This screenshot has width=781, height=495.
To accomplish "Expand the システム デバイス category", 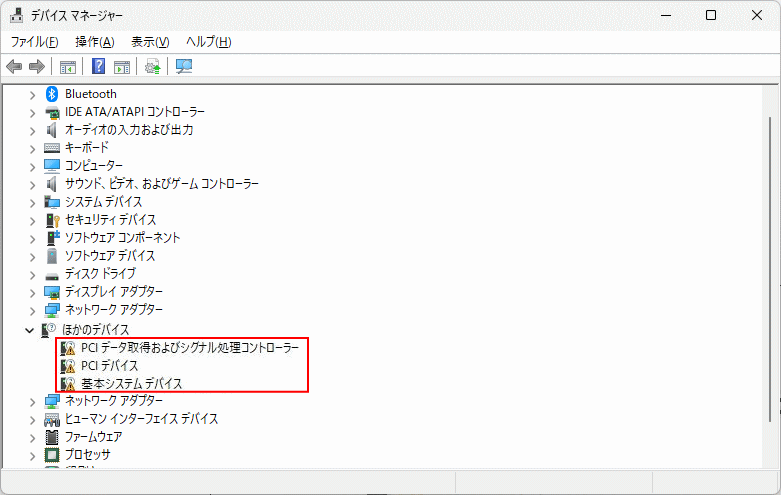I will [32, 203].
